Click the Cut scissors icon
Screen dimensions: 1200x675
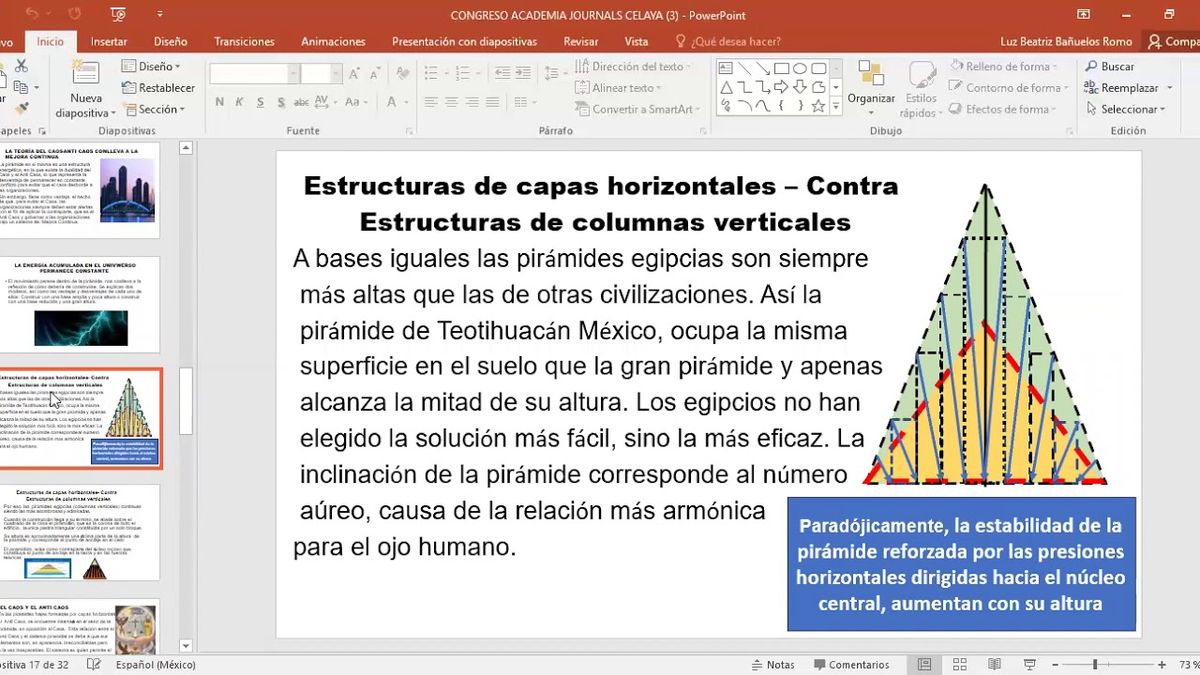point(21,66)
